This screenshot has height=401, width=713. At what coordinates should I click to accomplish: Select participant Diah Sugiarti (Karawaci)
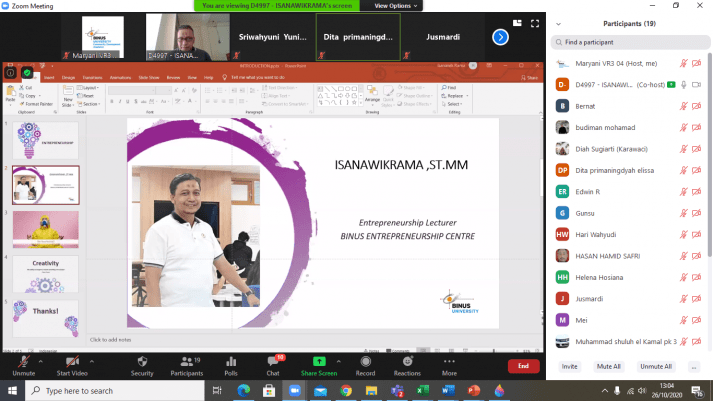coord(630,149)
